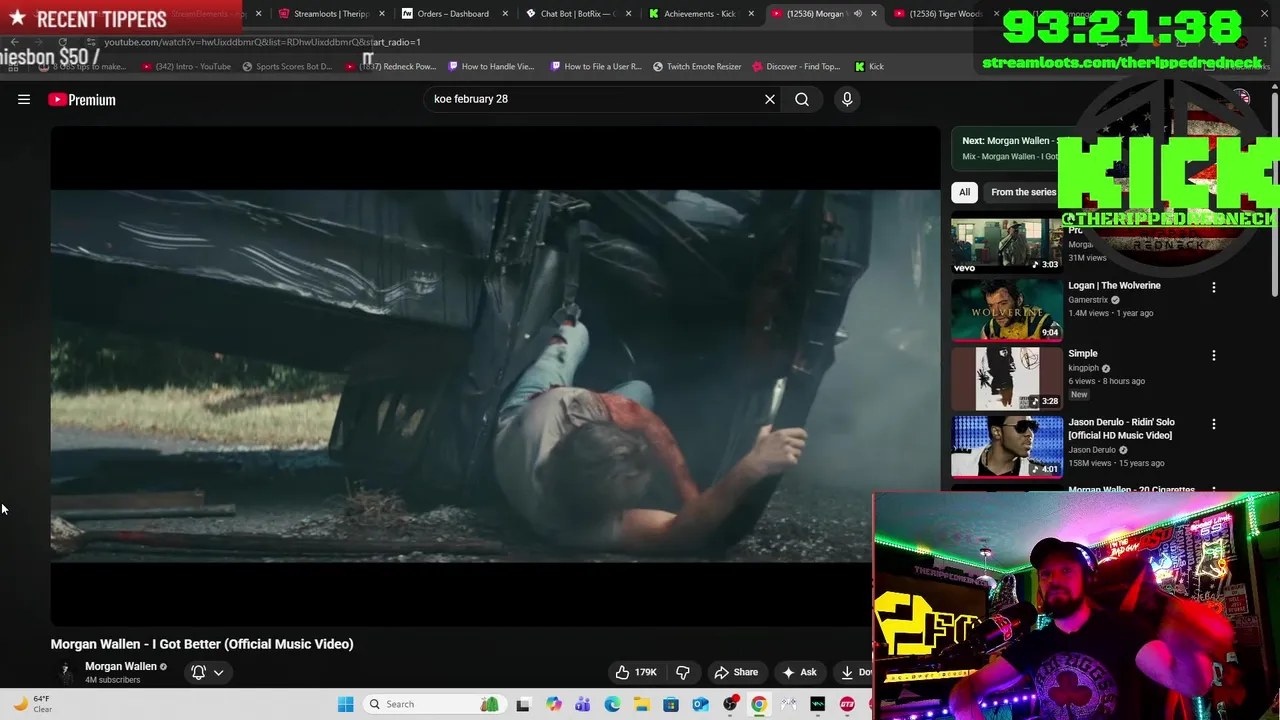The width and height of the screenshot is (1280, 720).
Task: Open the How to Handle Vie... bookmark
Action: pyautogui.click(x=491, y=66)
